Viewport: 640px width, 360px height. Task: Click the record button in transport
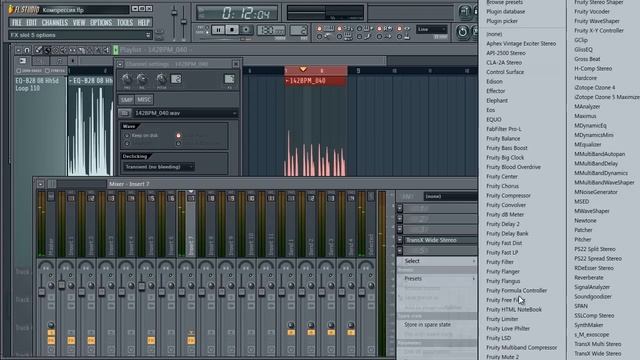(246, 30)
